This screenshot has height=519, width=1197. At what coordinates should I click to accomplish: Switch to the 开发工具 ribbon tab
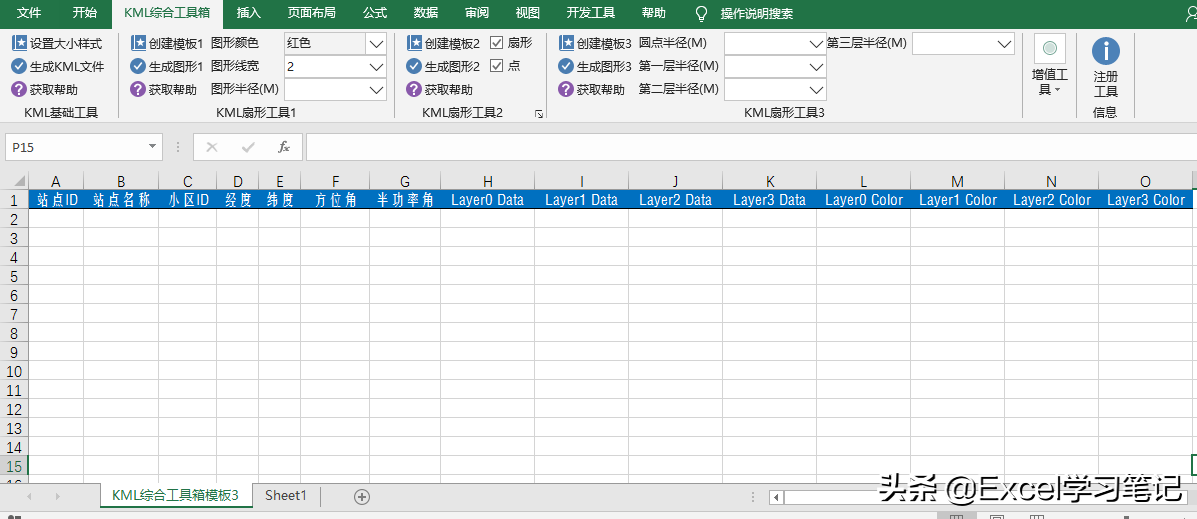tap(591, 13)
